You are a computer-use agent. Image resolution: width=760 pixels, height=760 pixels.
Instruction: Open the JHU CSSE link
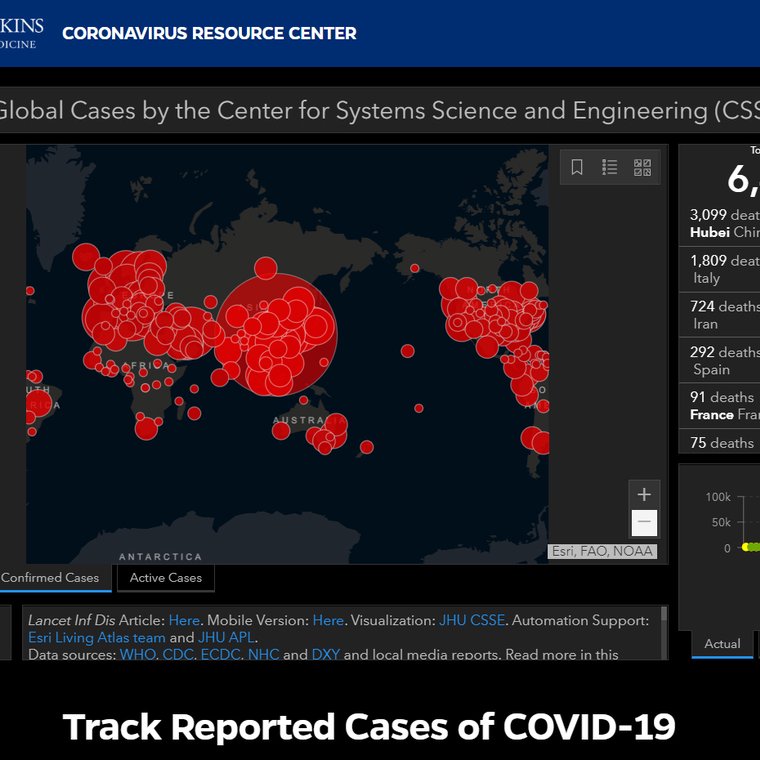pyautogui.click(x=472, y=620)
